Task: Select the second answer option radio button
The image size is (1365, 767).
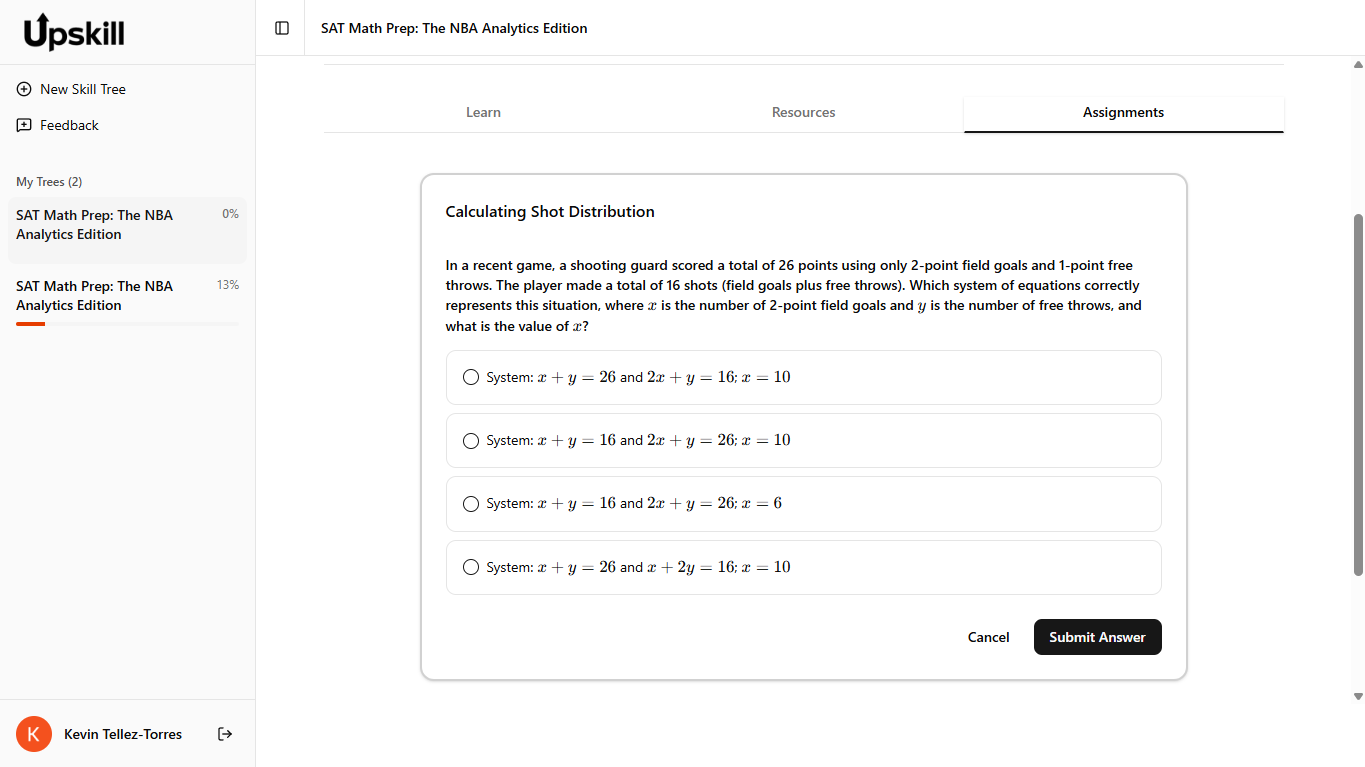Action: coord(471,440)
